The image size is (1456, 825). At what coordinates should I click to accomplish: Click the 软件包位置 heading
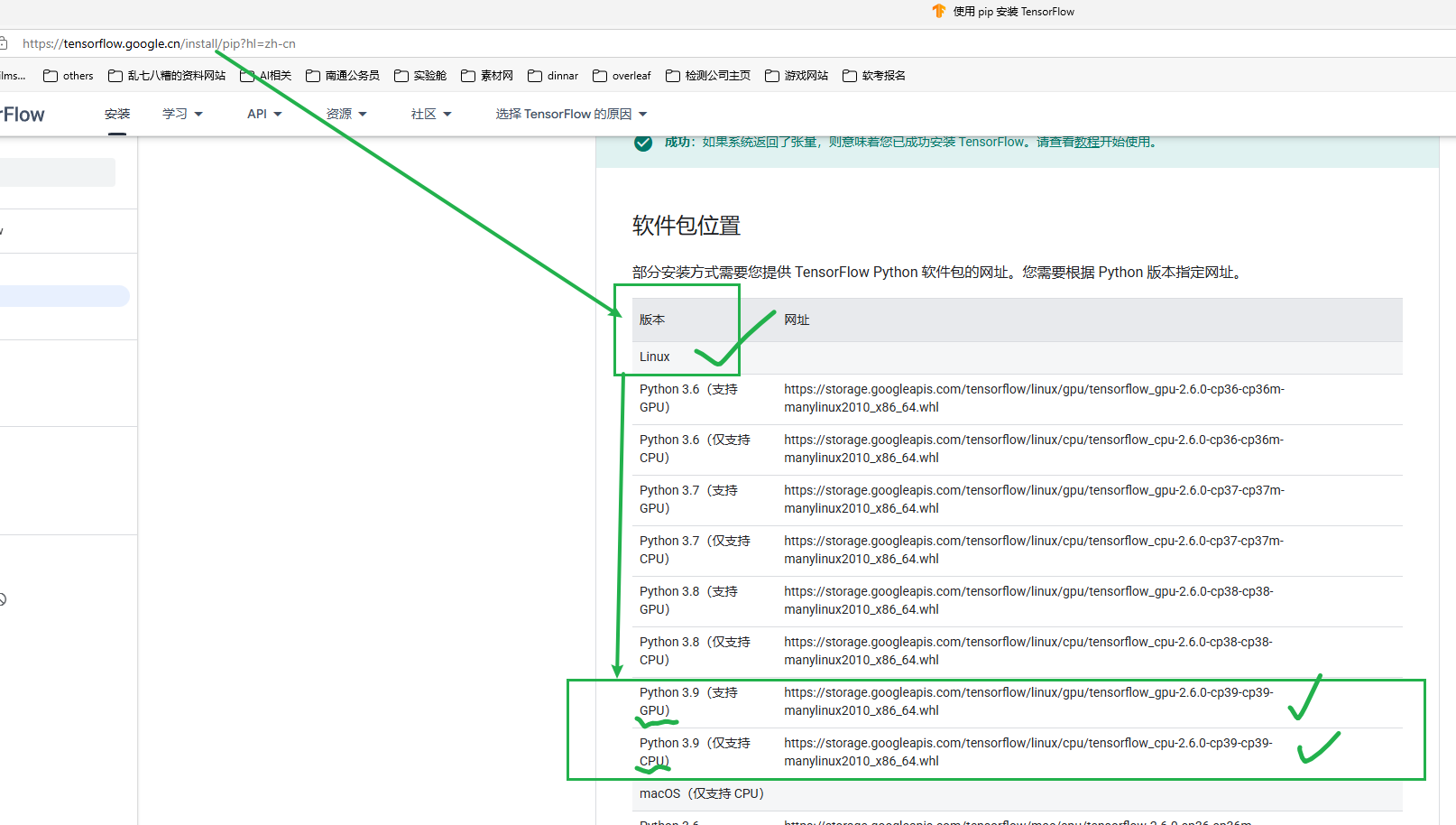[x=687, y=226]
